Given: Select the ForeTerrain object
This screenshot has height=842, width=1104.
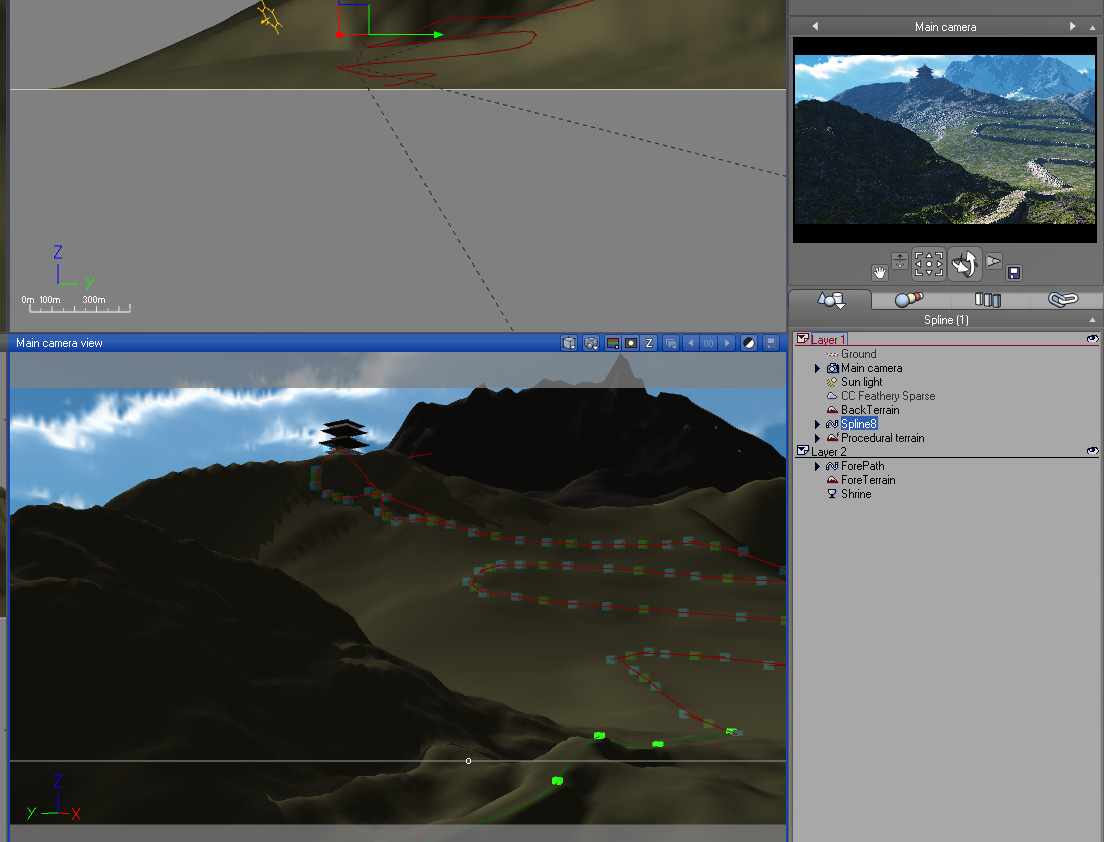Looking at the screenshot, I should [x=868, y=480].
